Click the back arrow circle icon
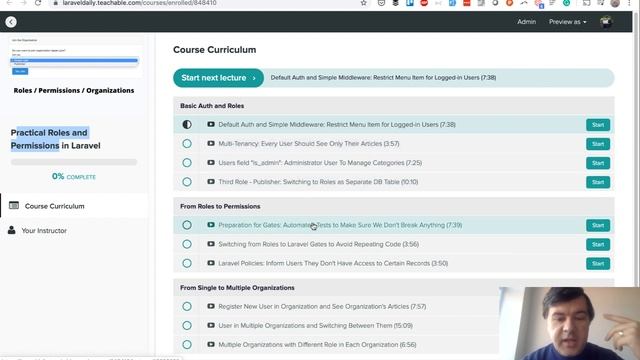 click(11, 22)
